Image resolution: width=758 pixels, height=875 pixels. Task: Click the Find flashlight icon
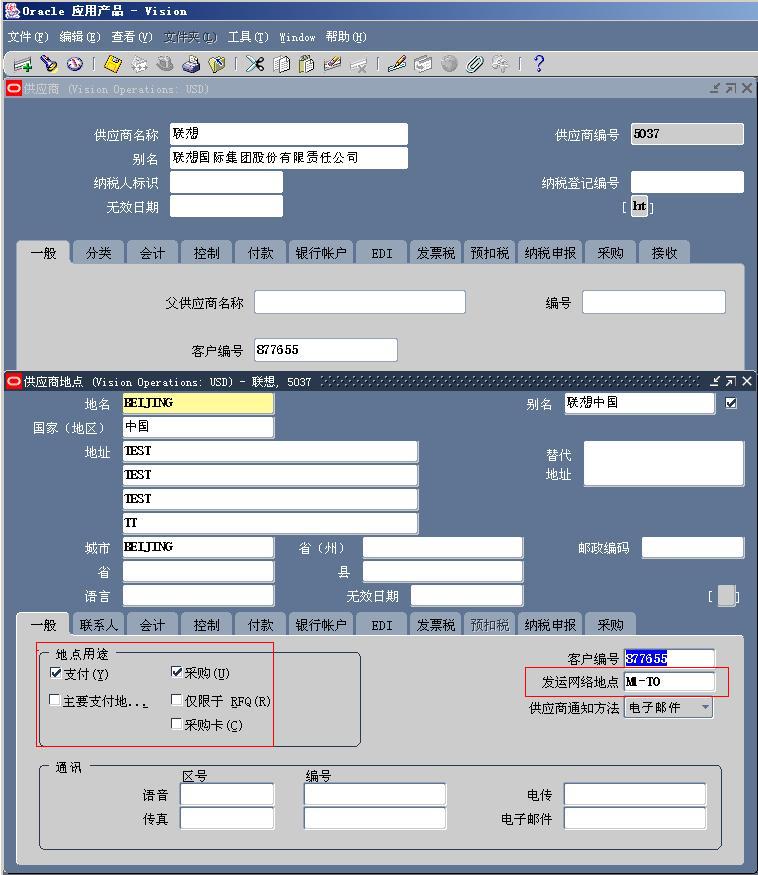49,64
